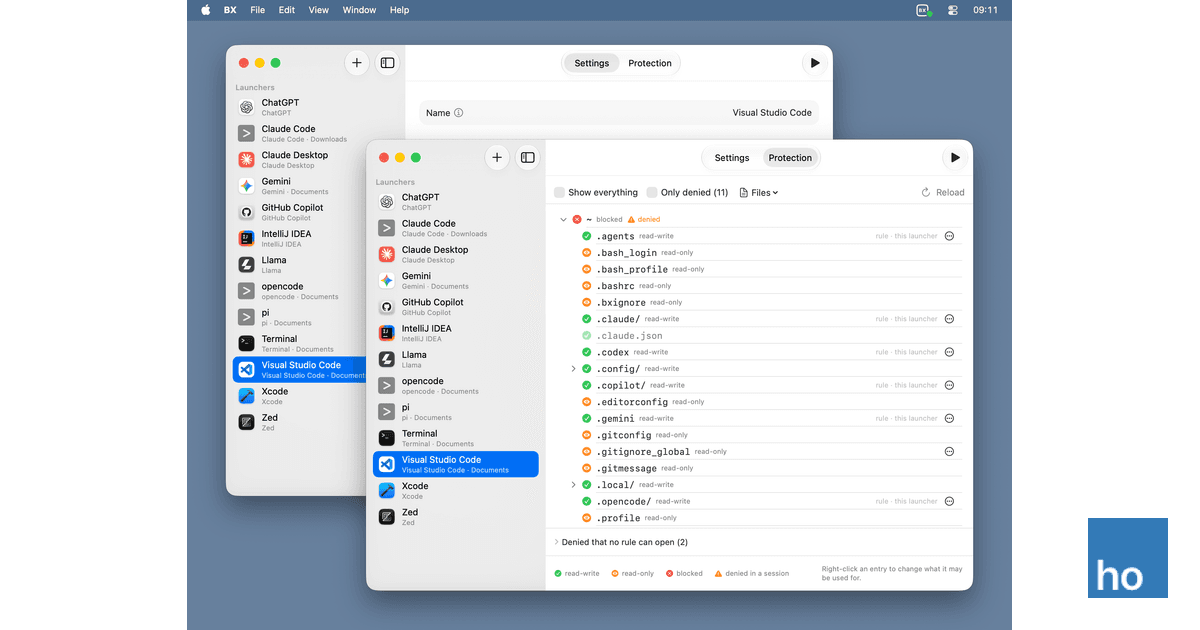Viewport: 1200px width, 630px height.
Task: Open the ellipsis menu for .gemini
Action: (949, 418)
